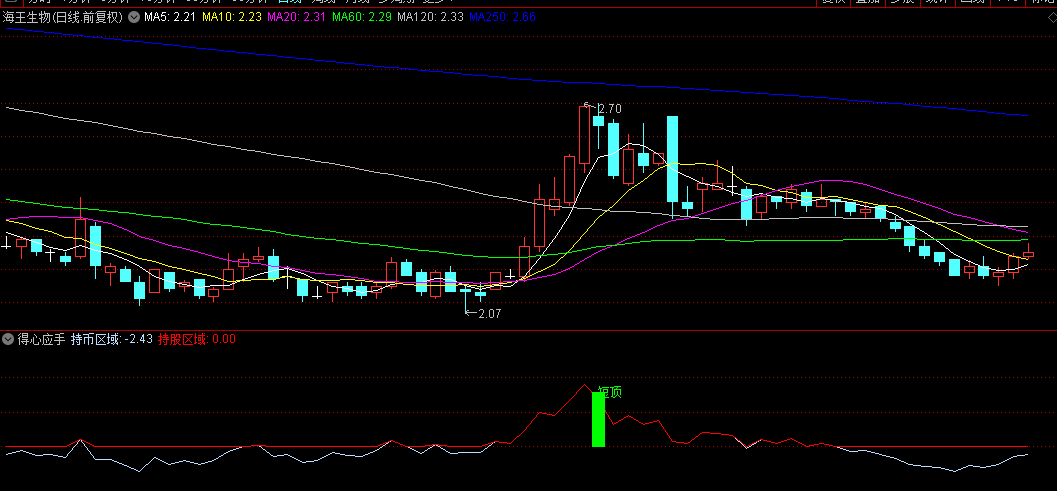The image size is (1057, 491).
Task: Click the 持币区域: -2.43 value
Action: [112, 339]
